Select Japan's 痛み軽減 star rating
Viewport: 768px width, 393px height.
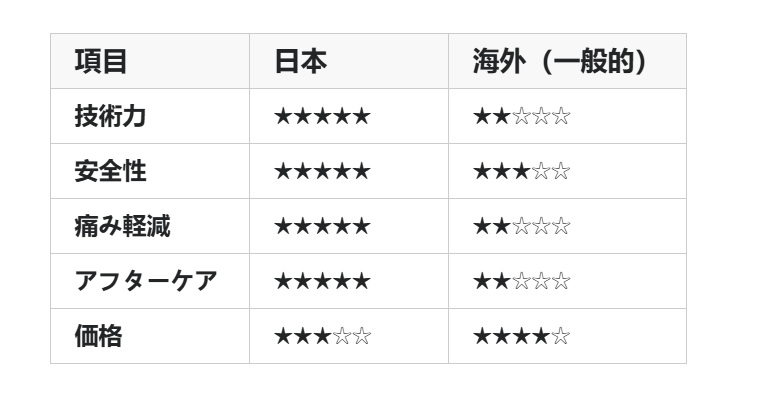(x=322, y=226)
